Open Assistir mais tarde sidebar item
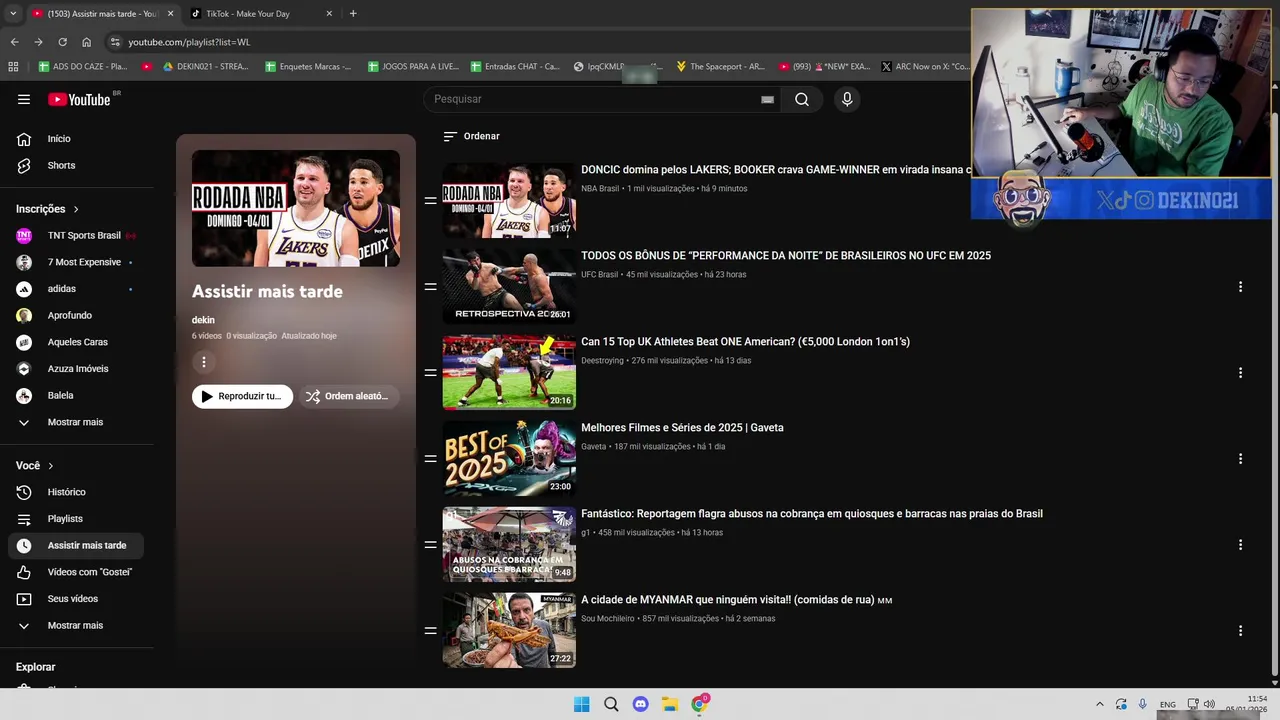Screen dimensions: 1280x720 (x=75, y=545)
